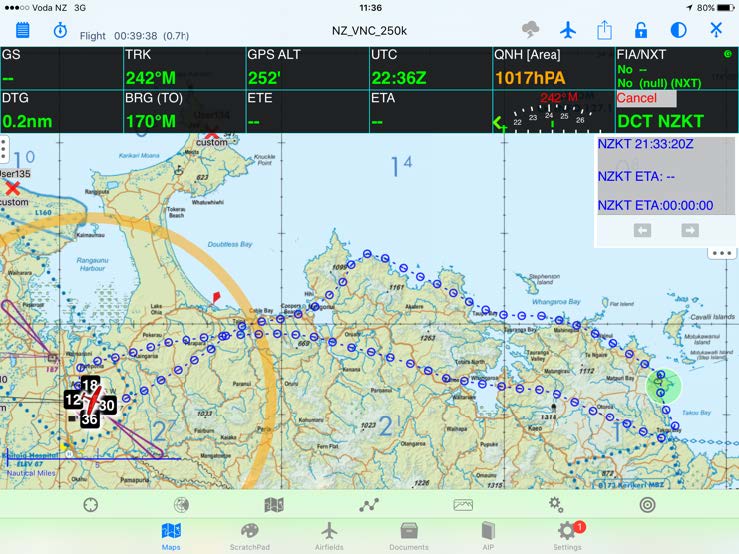739x554 pixels.
Task: Expand the left edge three-dot handle
Action: pyautogui.click(x=3, y=149)
